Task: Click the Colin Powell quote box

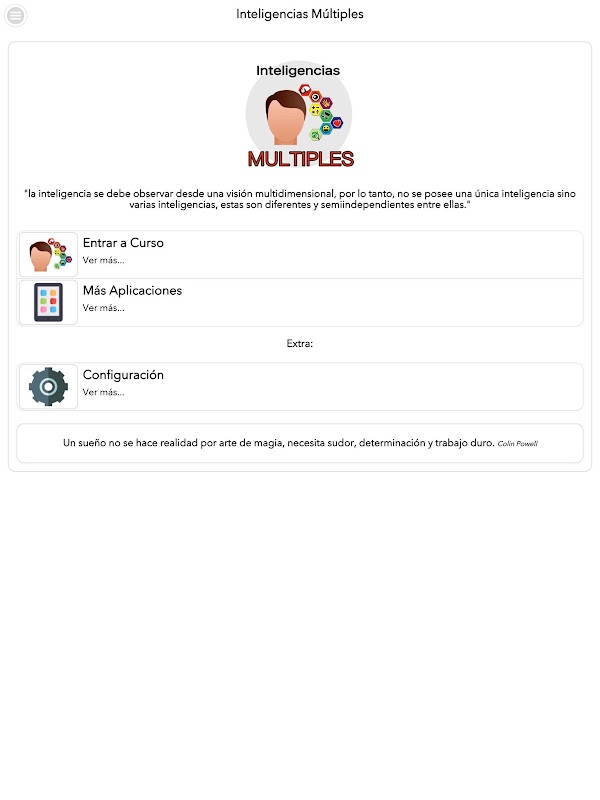Action: [x=300, y=443]
